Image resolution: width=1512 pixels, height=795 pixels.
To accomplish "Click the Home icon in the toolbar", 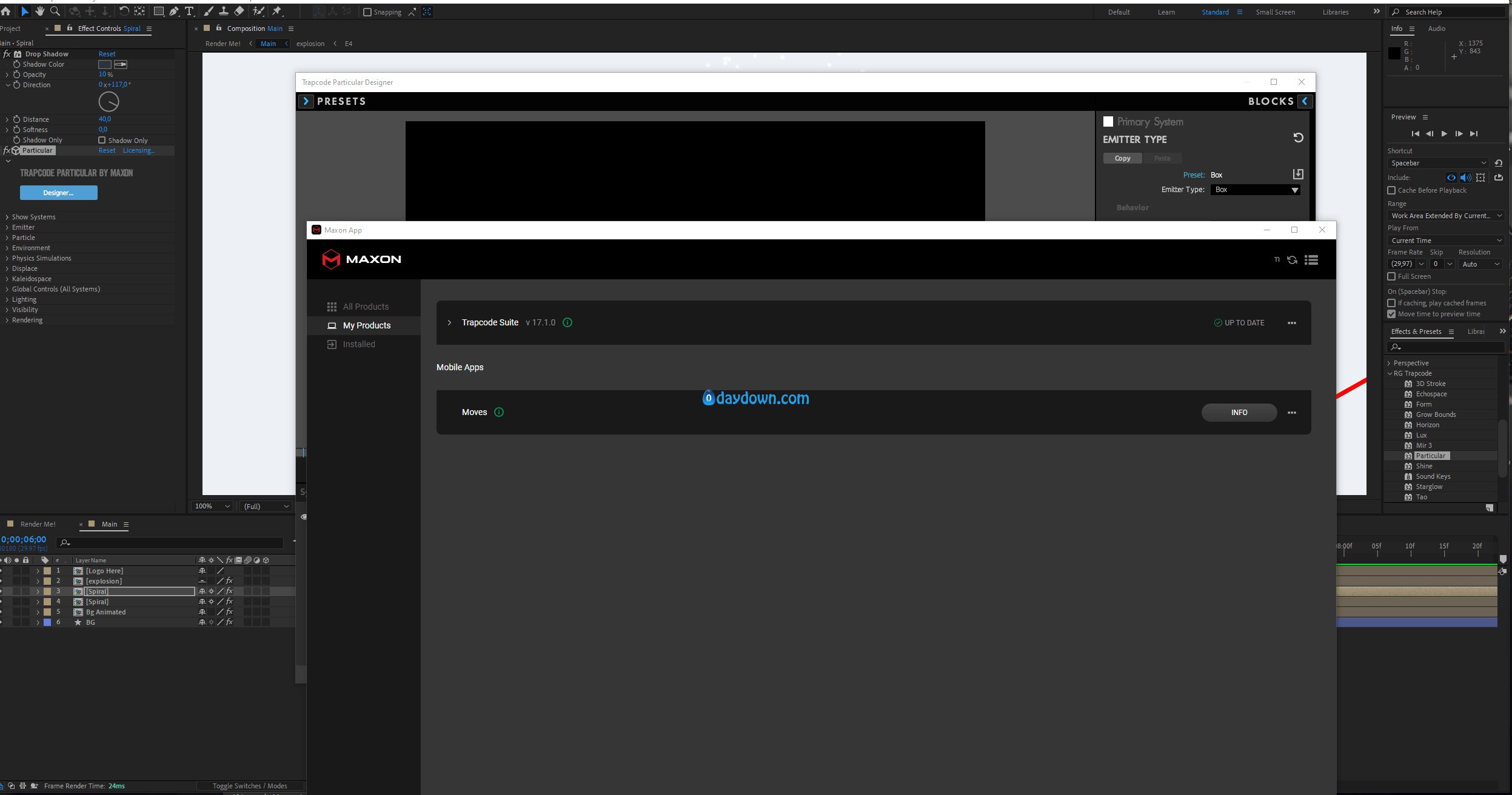I will tap(5, 11).
